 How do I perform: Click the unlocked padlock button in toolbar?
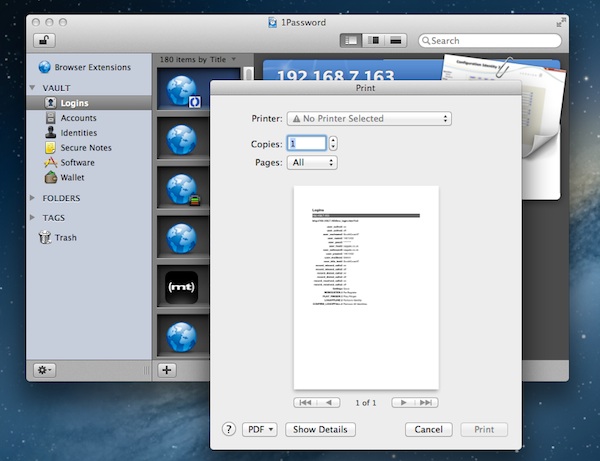(44, 40)
